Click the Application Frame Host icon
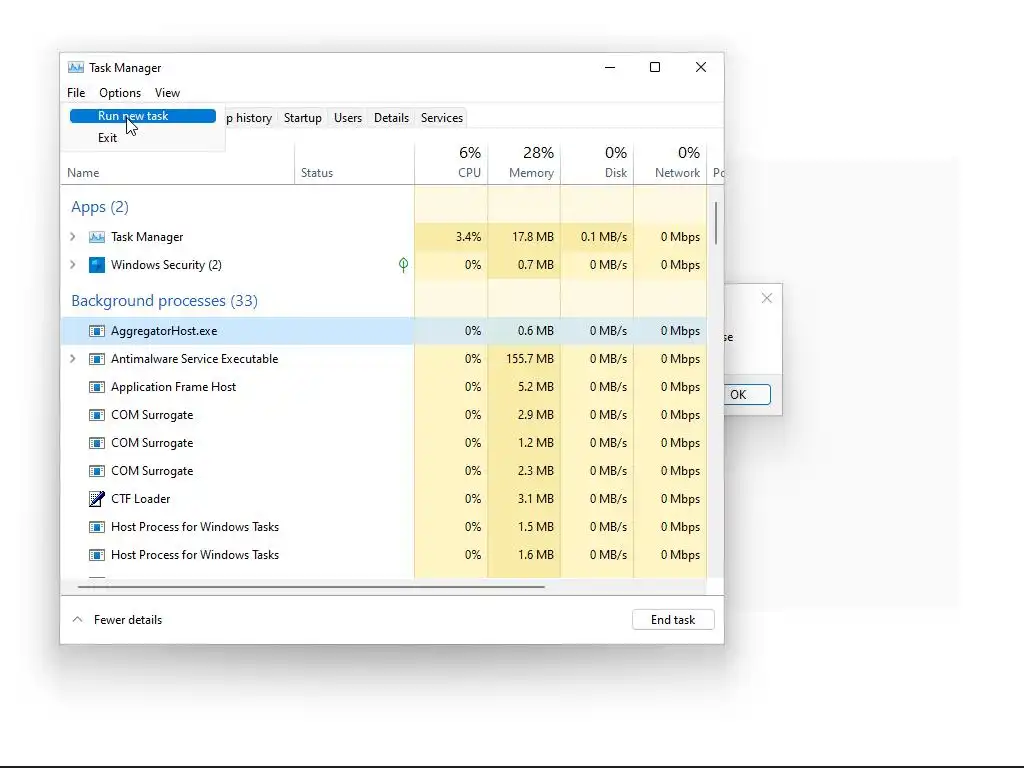 click(97, 387)
